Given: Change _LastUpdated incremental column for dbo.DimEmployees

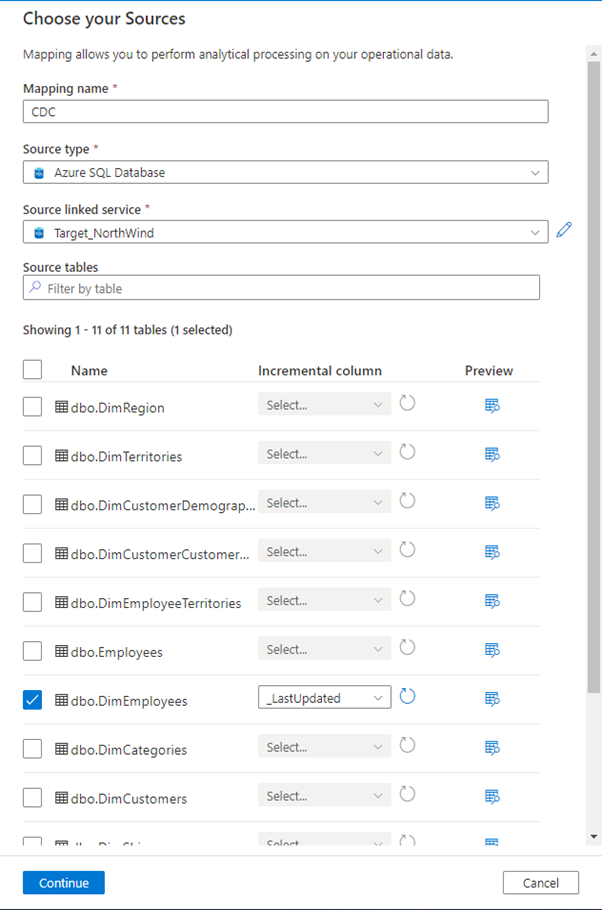Looking at the screenshot, I should pyautogui.click(x=325, y=698).
